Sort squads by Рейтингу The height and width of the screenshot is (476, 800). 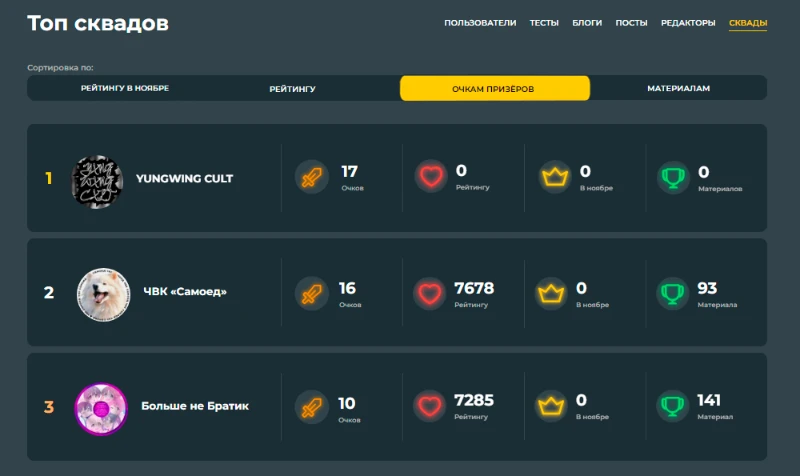(x=292, y=89)
